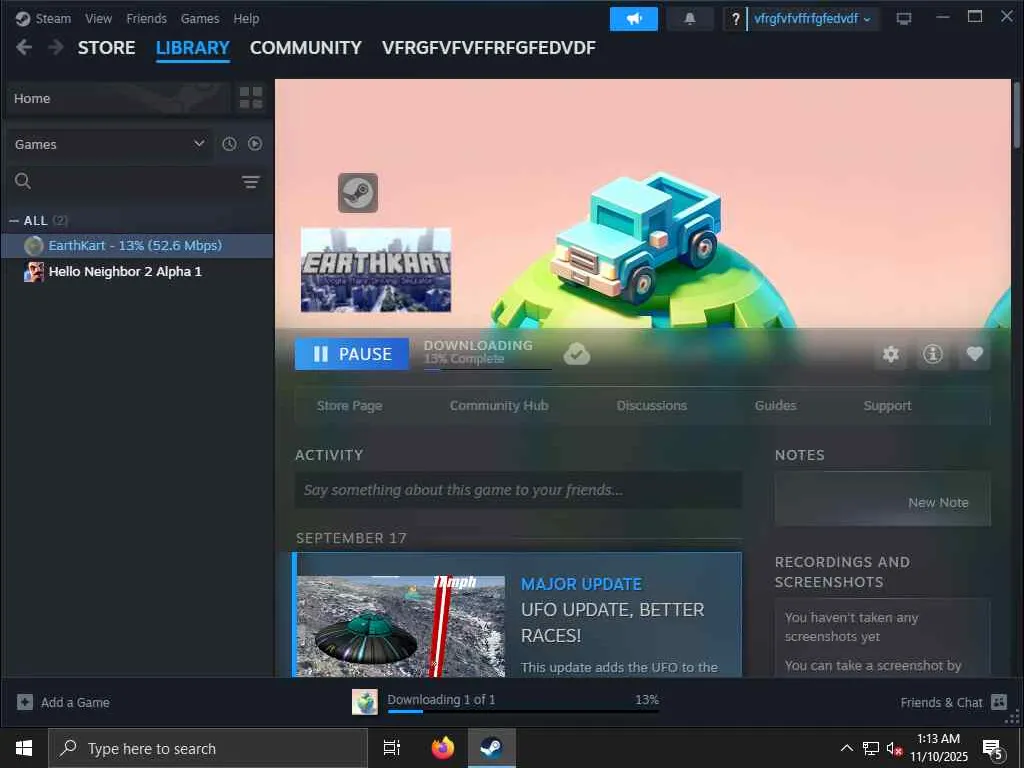This screenshot has height=768, width=1024.
Task: Click the EarthKart logo image
Action: click(376, 270)
